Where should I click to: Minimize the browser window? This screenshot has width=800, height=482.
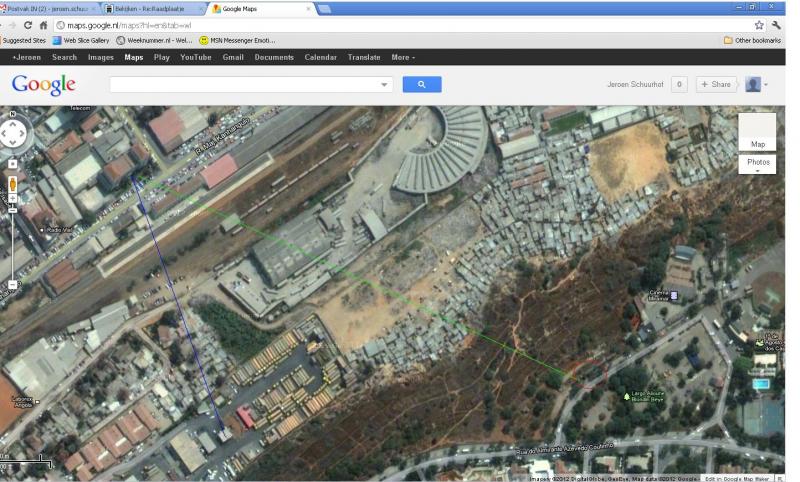click(x=740, y=7)
